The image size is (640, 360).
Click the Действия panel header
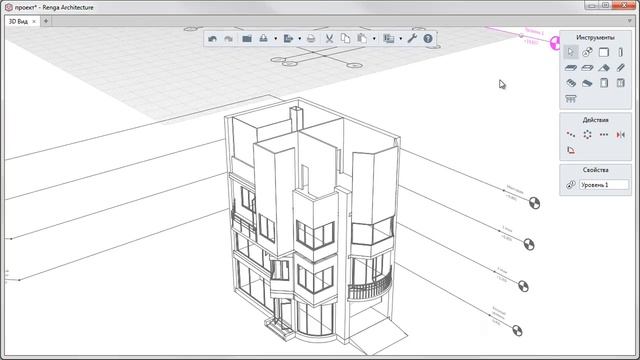596,120
